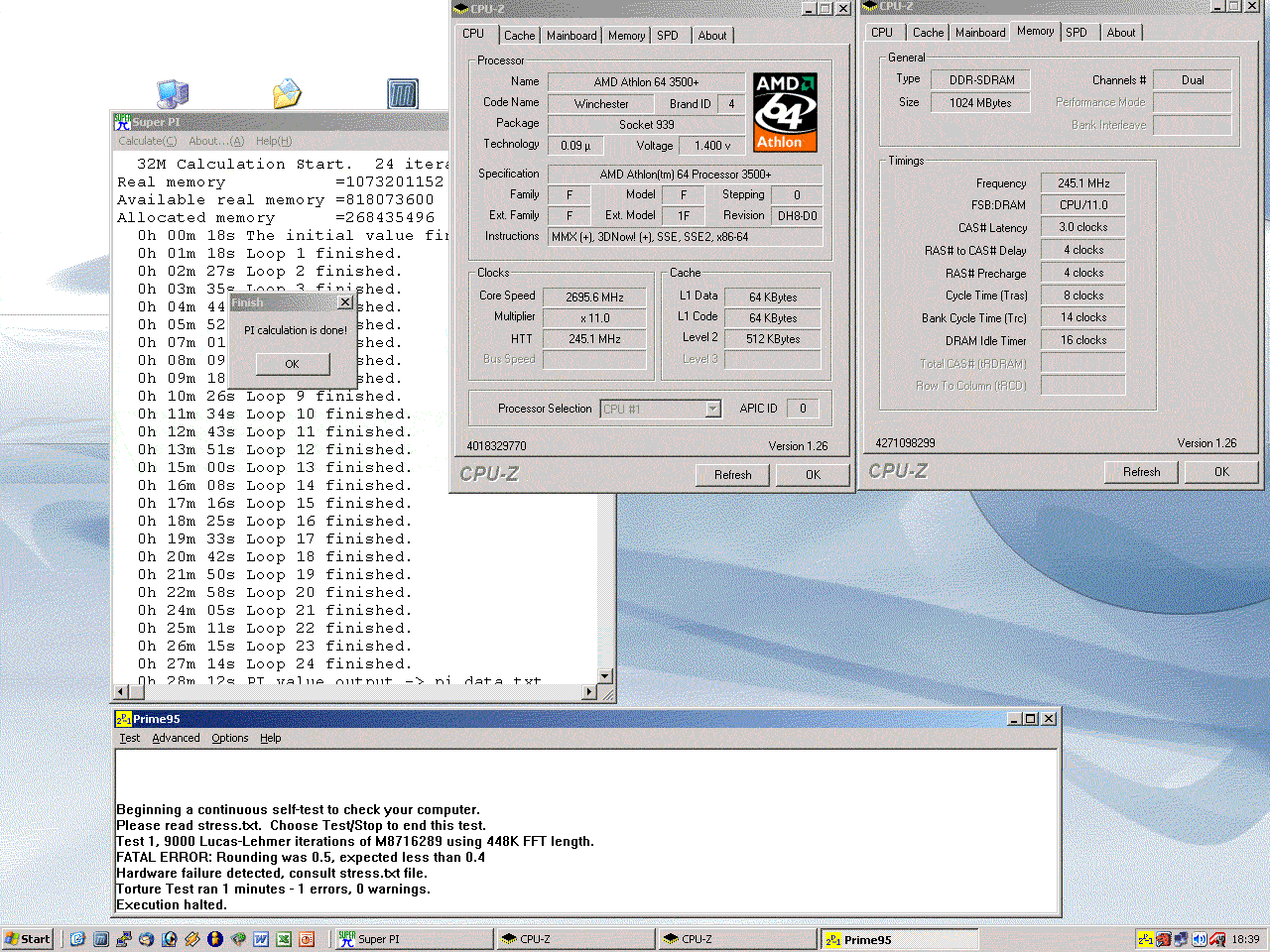Confirm OK in the Finish dialog
Viewport: 1270px width, 952px height.
point(292,364)
